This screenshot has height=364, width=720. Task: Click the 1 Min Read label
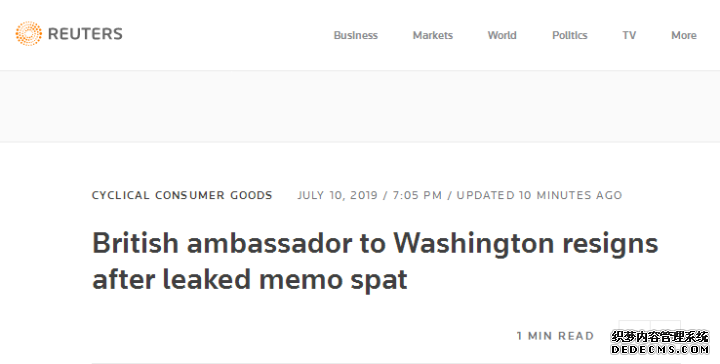pos(555,336)
